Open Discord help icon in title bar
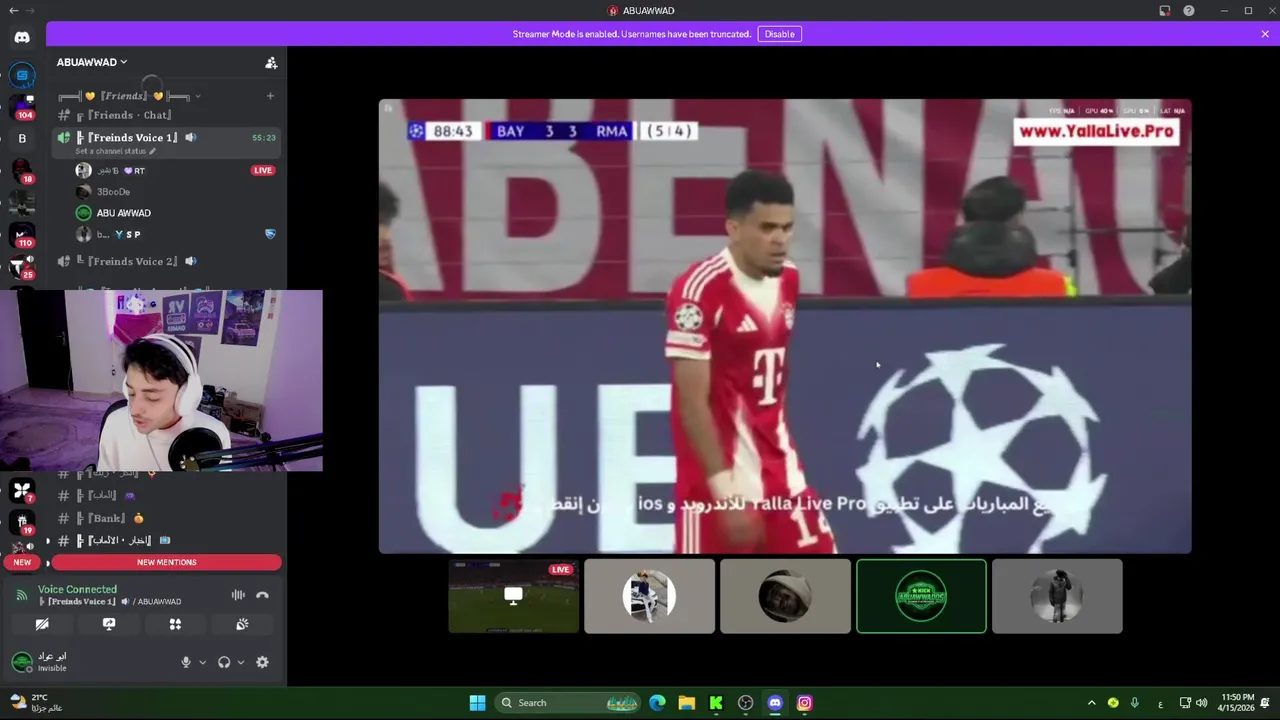1280x720 pixels. coord(1189,10)
